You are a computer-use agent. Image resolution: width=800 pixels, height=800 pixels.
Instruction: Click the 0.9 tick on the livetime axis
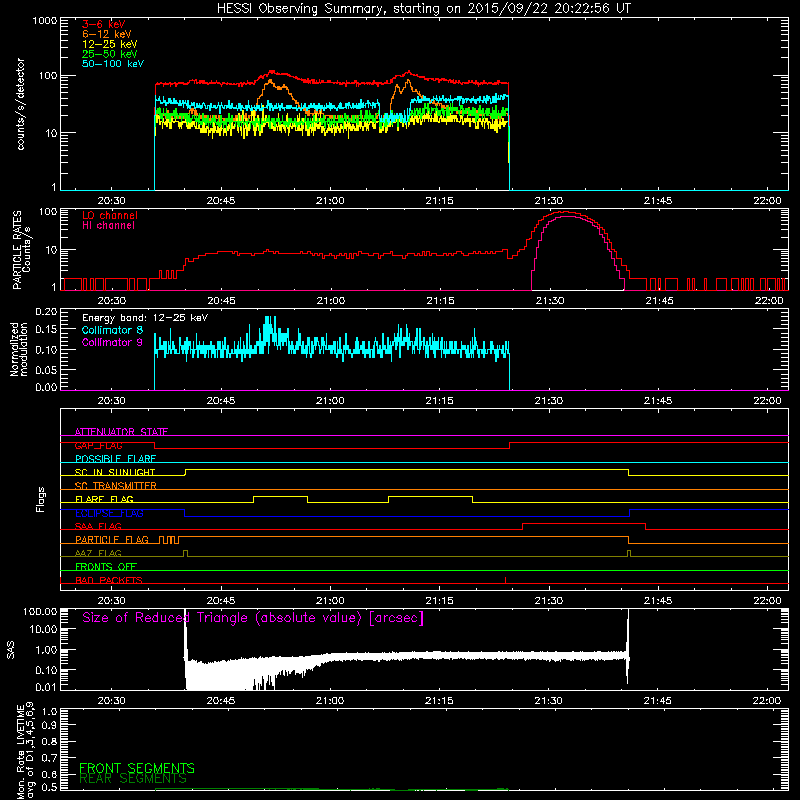pos(49,725)
